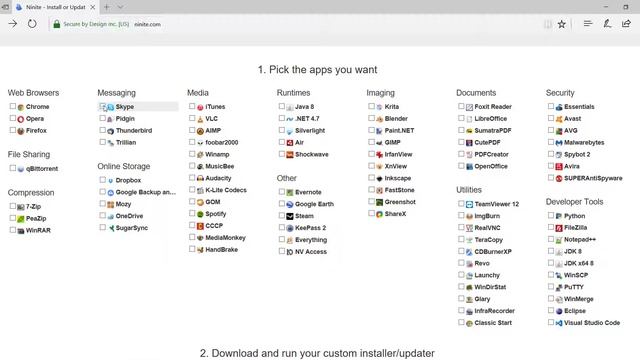Click the WinRAR app icon
640x360 pixels.
(x=21, y=231)
